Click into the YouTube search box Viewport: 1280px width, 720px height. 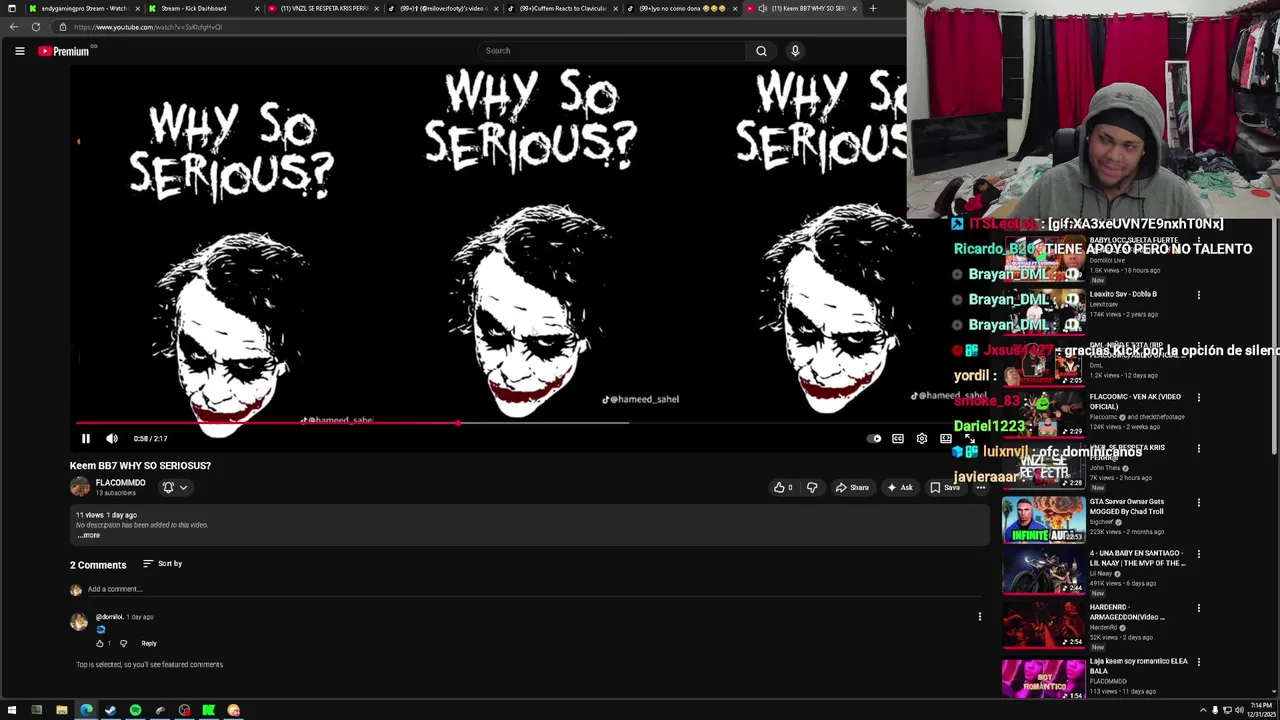(612, 50)
